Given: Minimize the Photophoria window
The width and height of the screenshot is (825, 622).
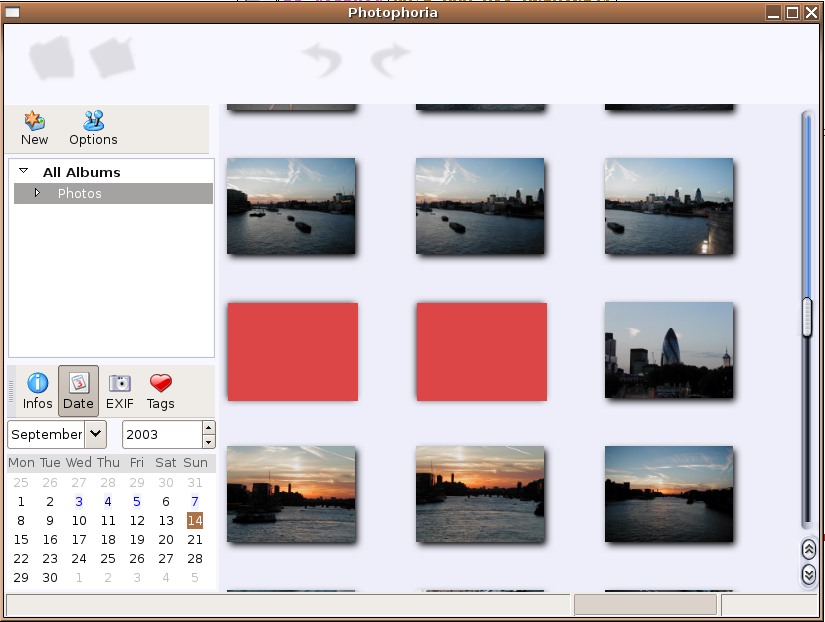Looking at the screenshot, I should point(773,12).
